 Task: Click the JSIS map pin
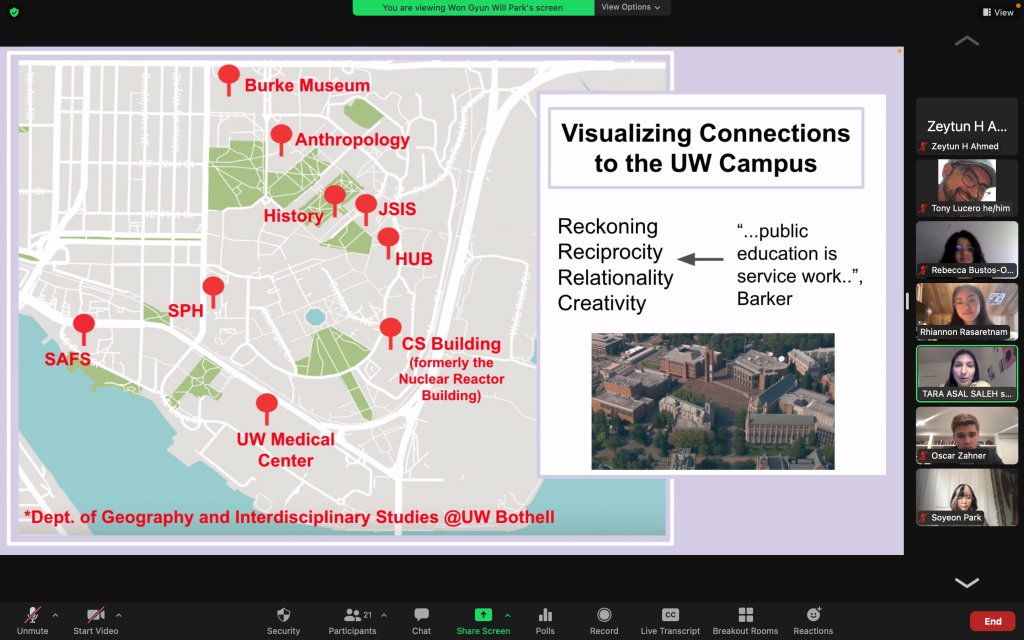pos(366,208)
